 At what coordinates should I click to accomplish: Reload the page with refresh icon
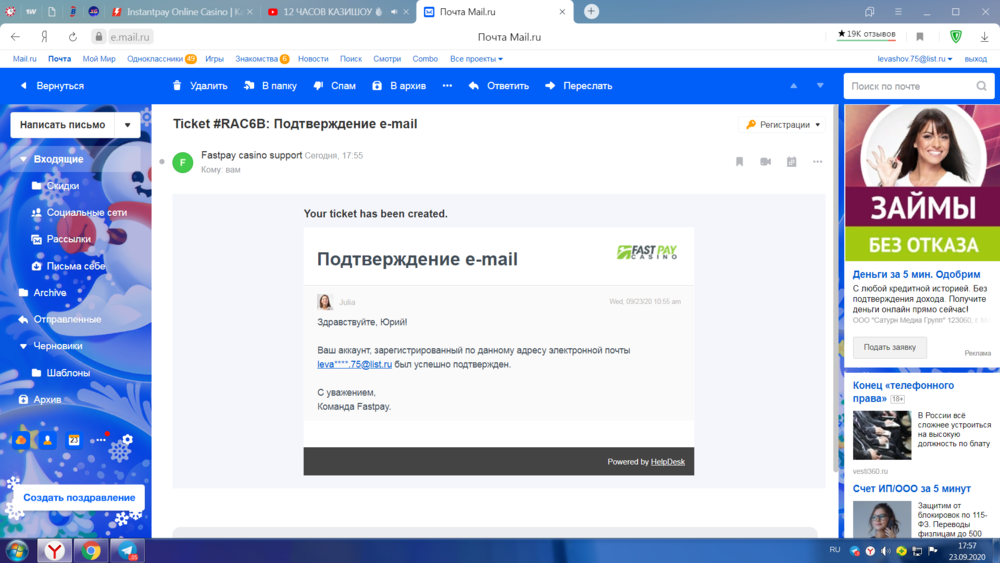tap(73, 37)
